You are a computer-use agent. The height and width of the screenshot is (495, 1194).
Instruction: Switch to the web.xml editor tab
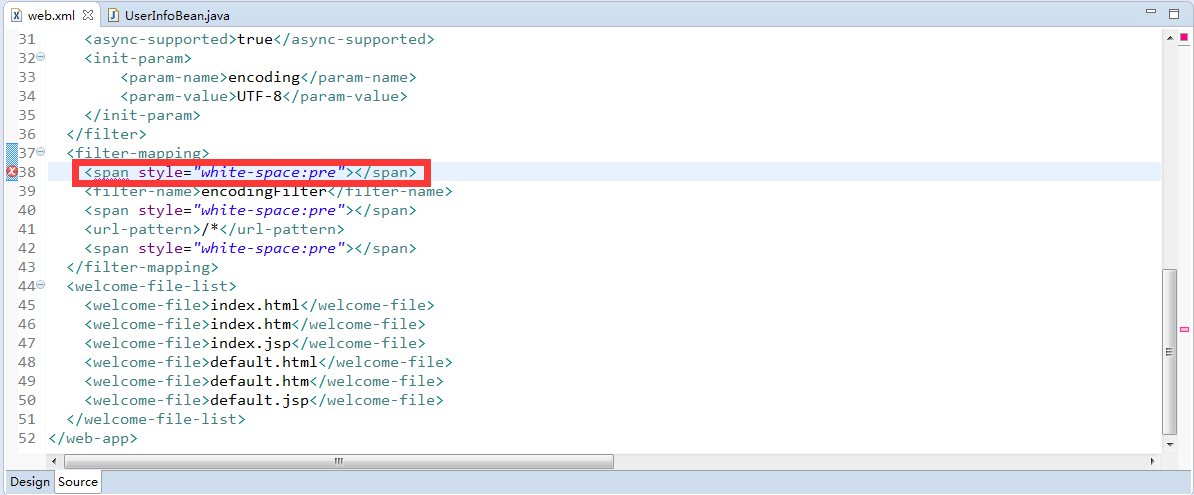[50, 15]
